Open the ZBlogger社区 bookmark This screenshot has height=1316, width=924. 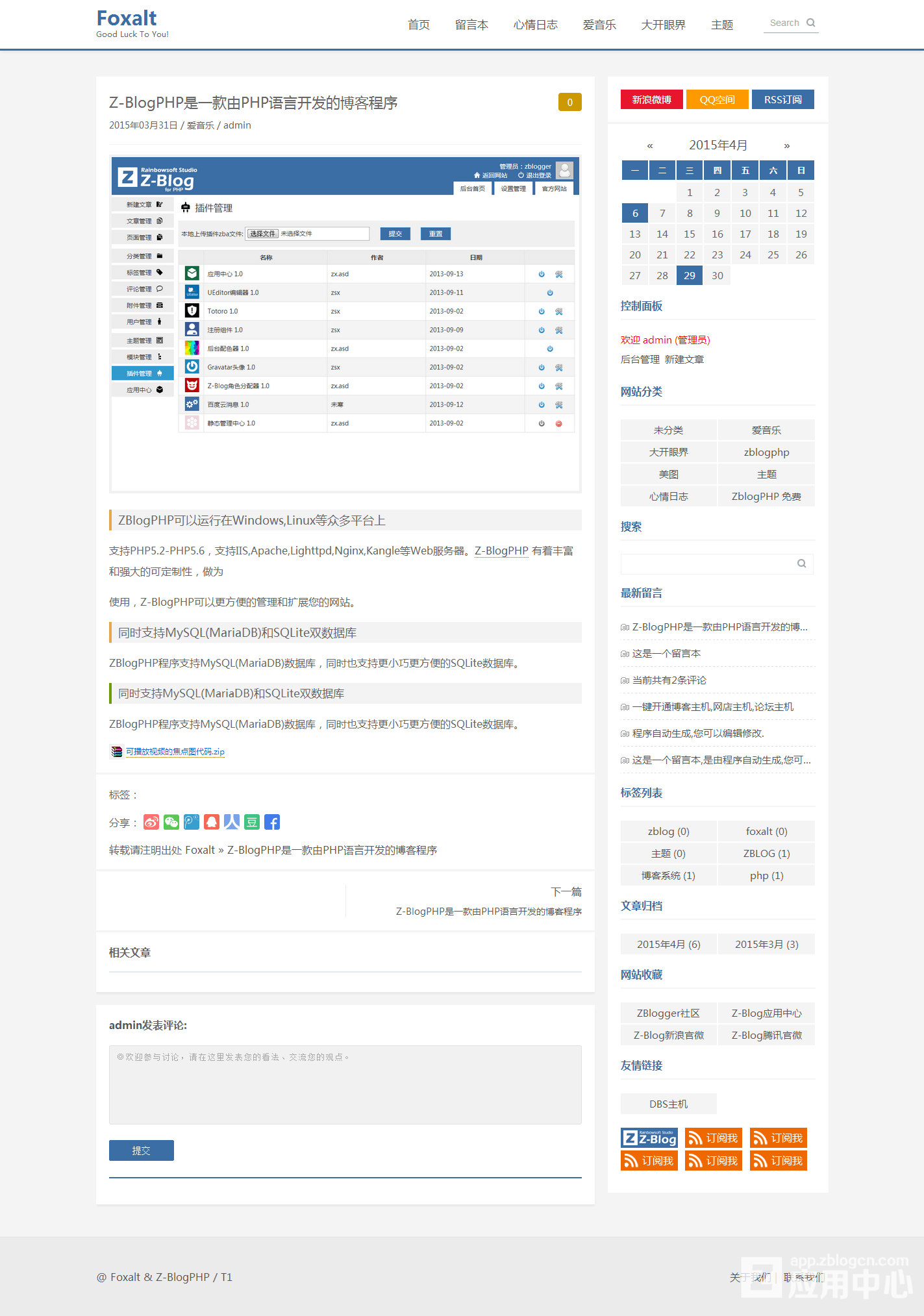click(669, 1013)
